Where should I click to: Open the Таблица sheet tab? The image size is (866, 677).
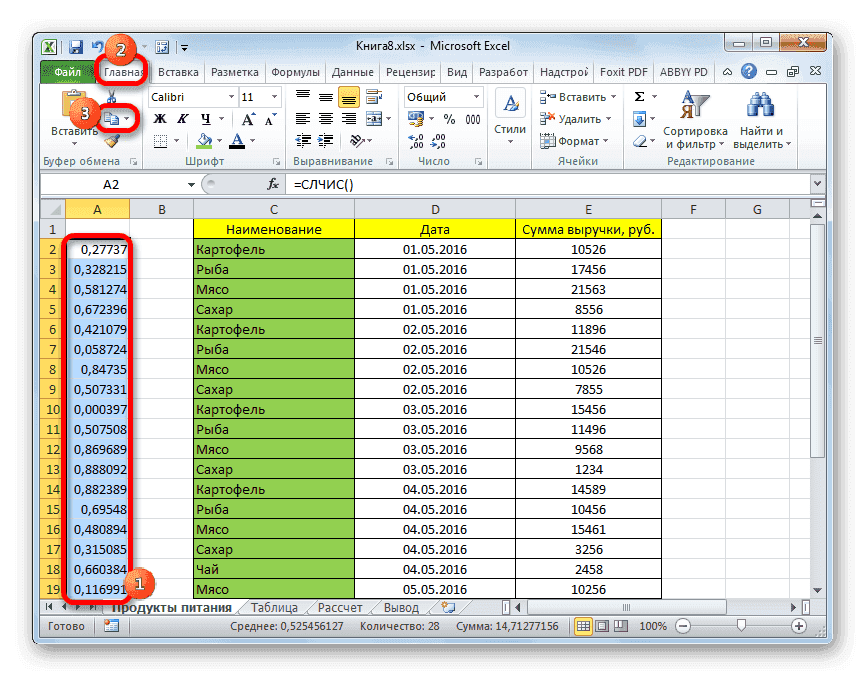[x=276, y=606]
